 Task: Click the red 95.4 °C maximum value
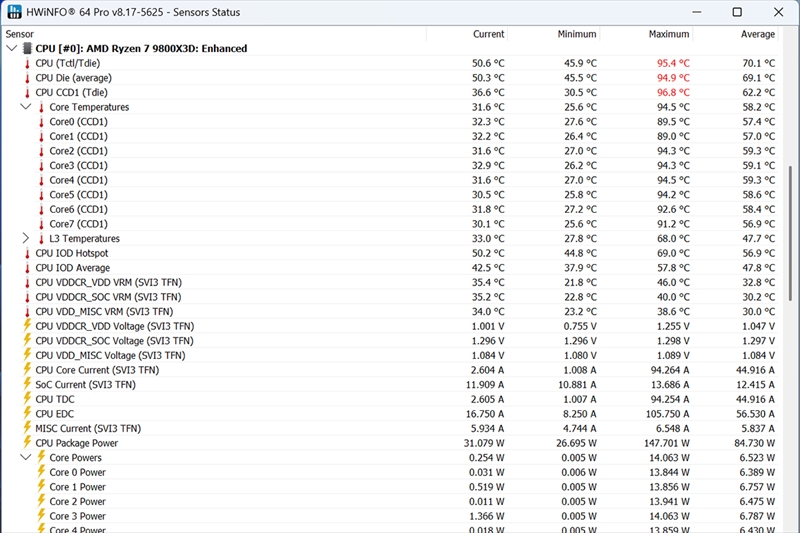[x=673, y=63]
